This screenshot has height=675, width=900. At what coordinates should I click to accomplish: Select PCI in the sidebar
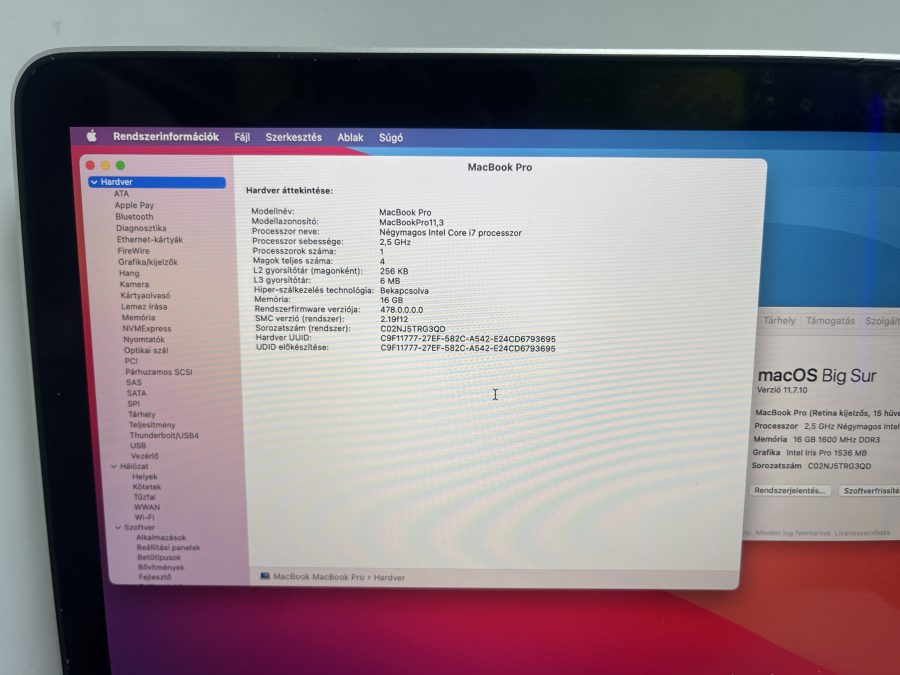tap(131, 361)
